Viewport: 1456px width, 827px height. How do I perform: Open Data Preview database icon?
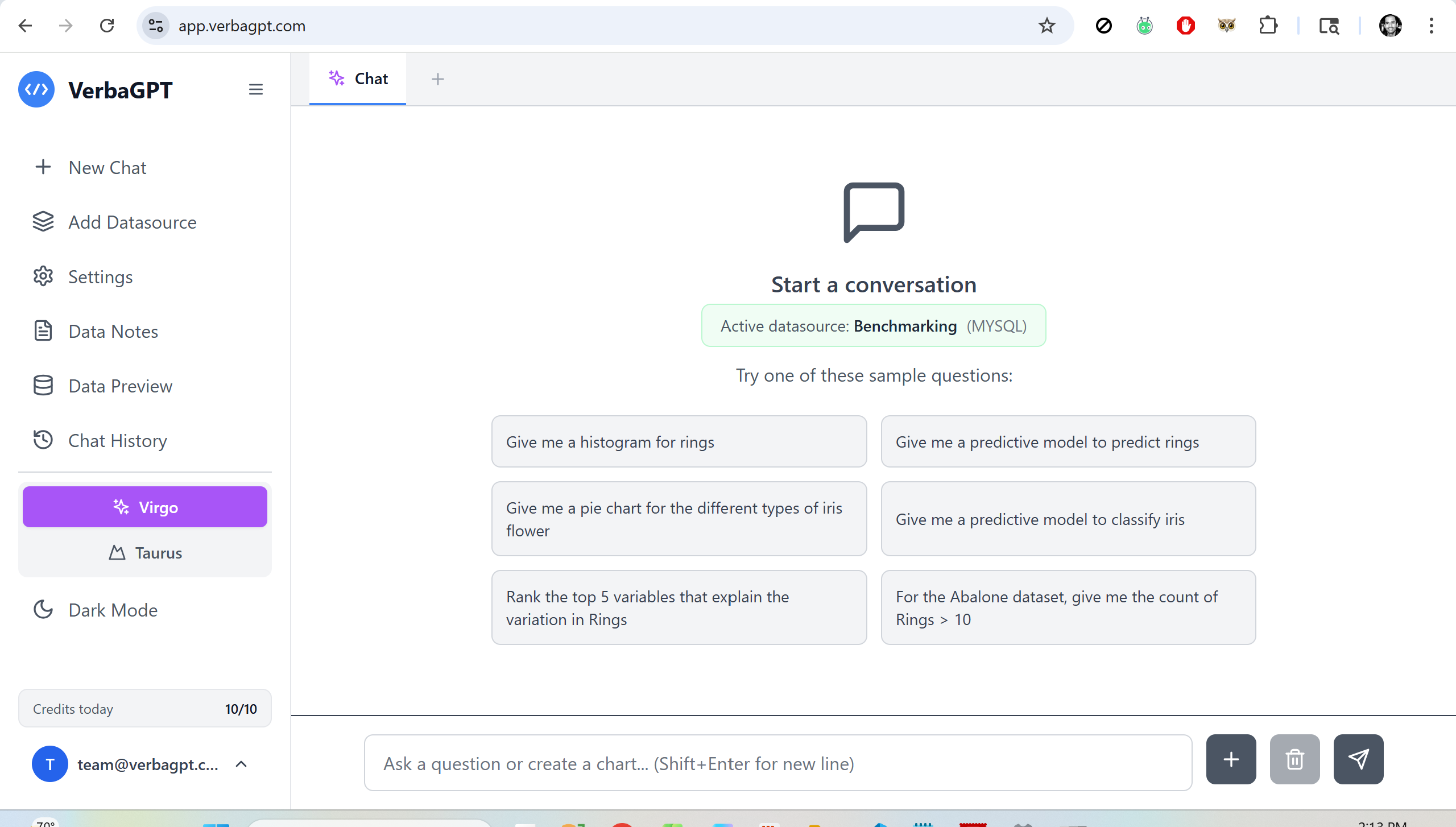point(43,386)
